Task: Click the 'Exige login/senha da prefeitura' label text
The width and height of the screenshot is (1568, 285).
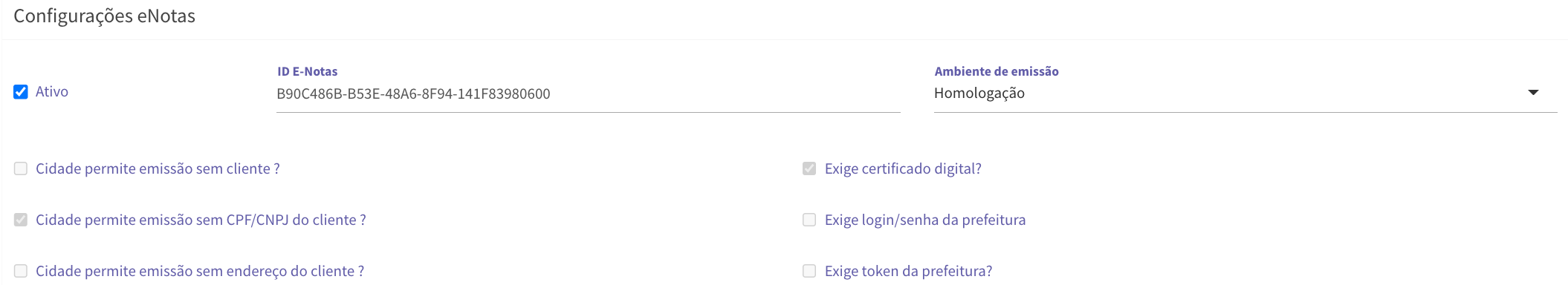Action: [925, 220]
